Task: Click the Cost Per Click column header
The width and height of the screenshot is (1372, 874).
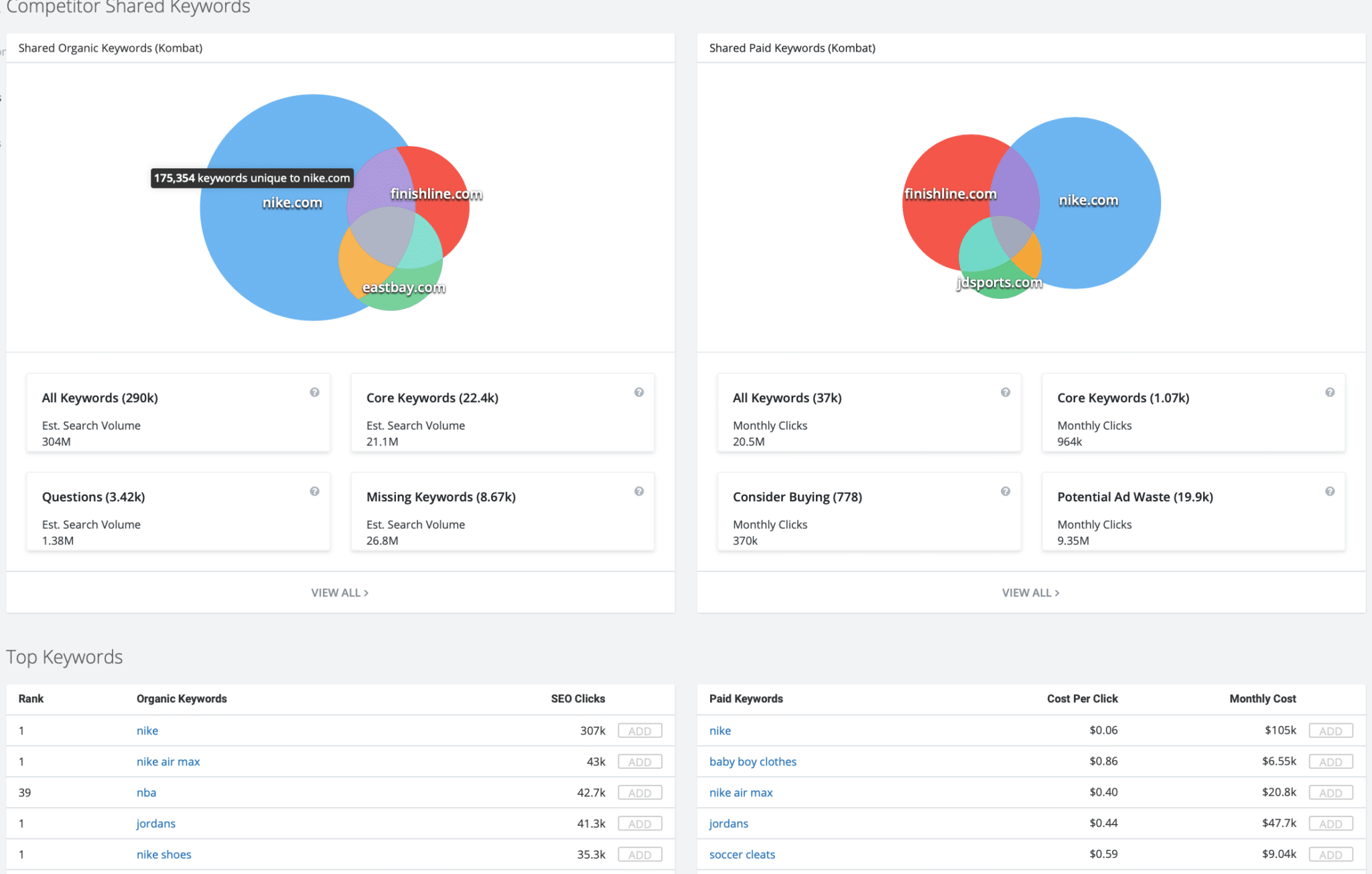Action: tap(1083, 699)
